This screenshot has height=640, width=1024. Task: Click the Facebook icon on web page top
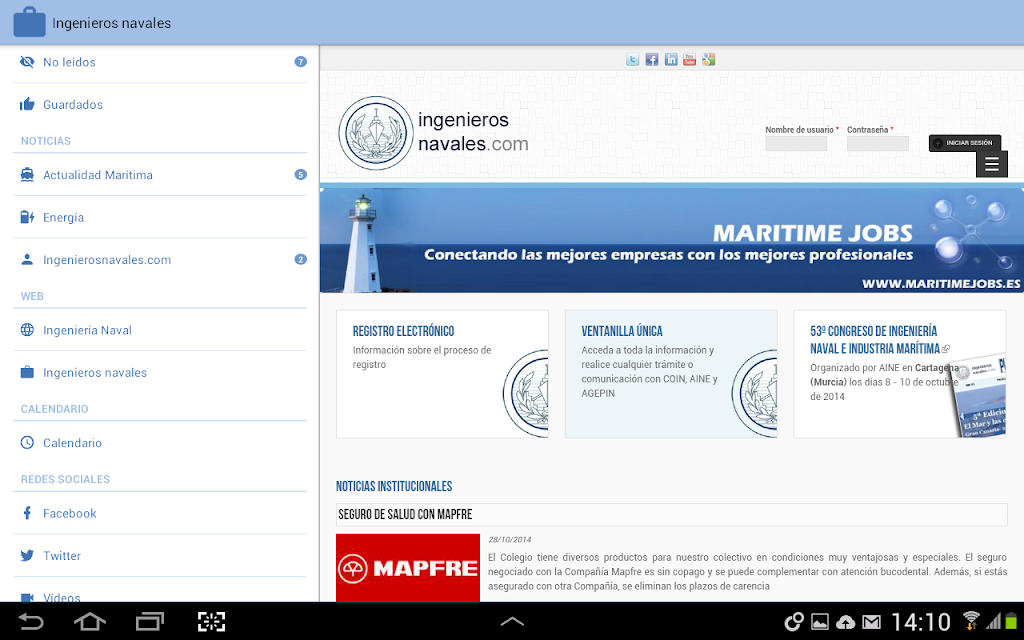(x=652, y=59)
